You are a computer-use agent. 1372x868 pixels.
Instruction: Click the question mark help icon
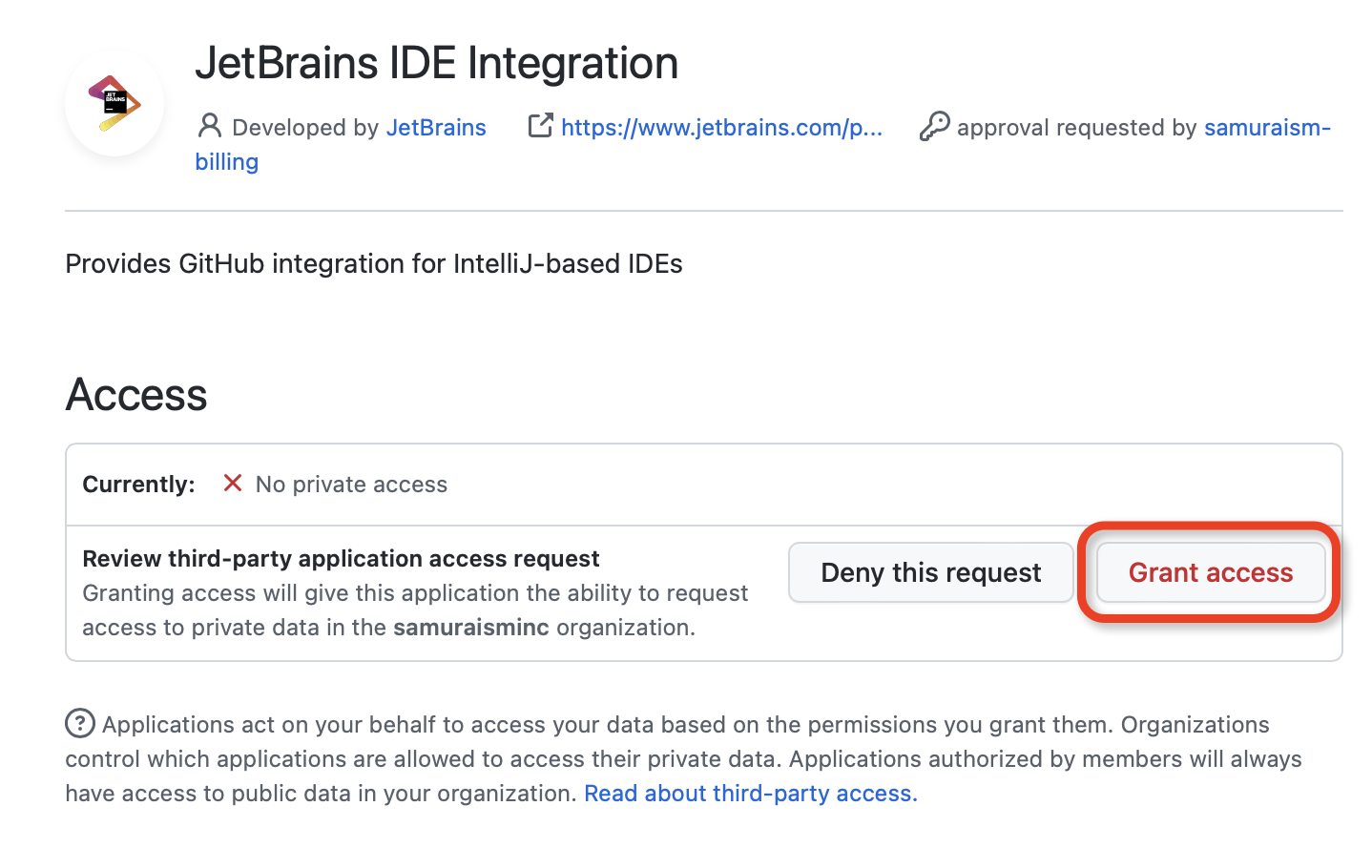80,724
